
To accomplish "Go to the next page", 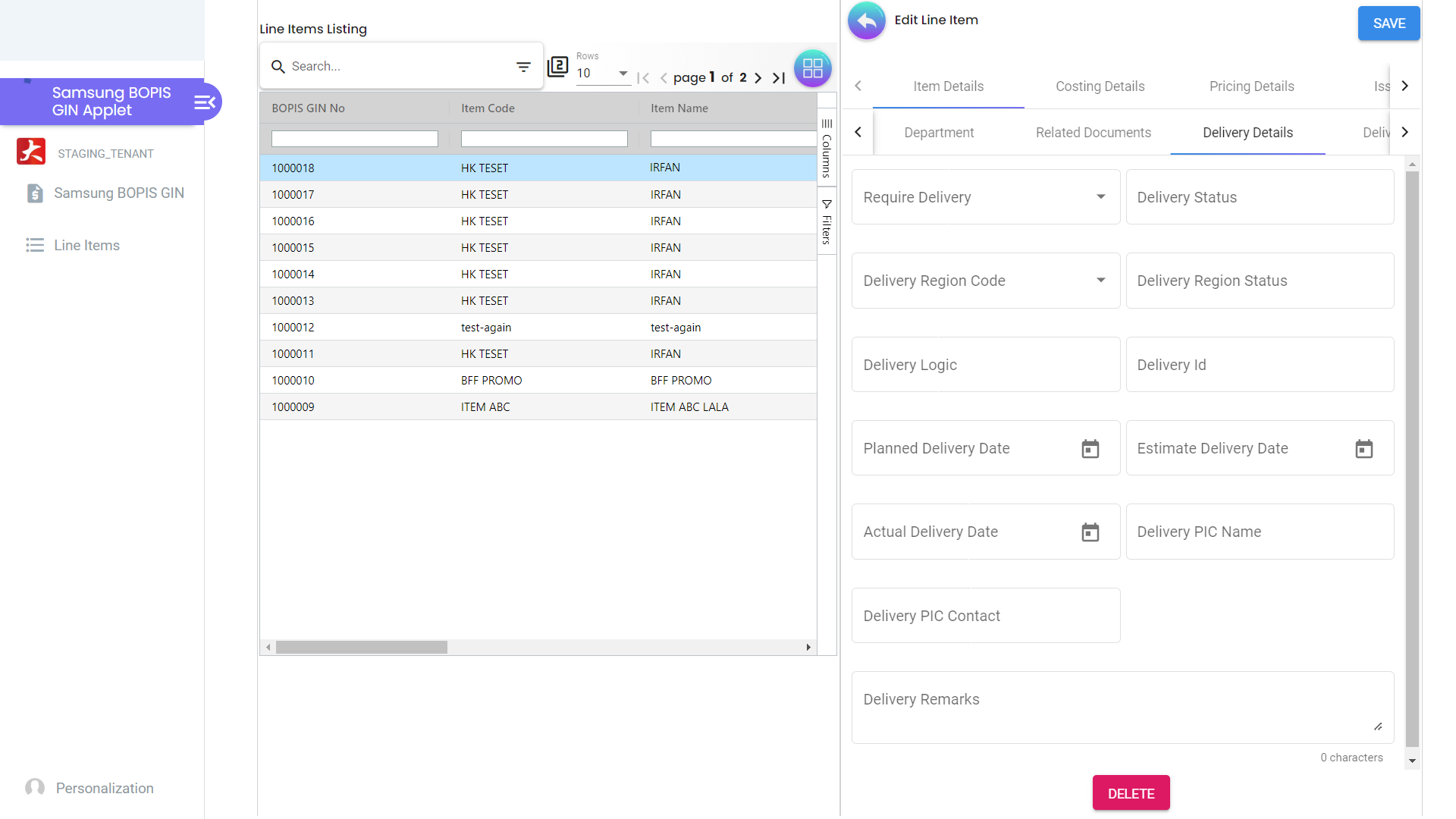I will (x=758, y=77).
